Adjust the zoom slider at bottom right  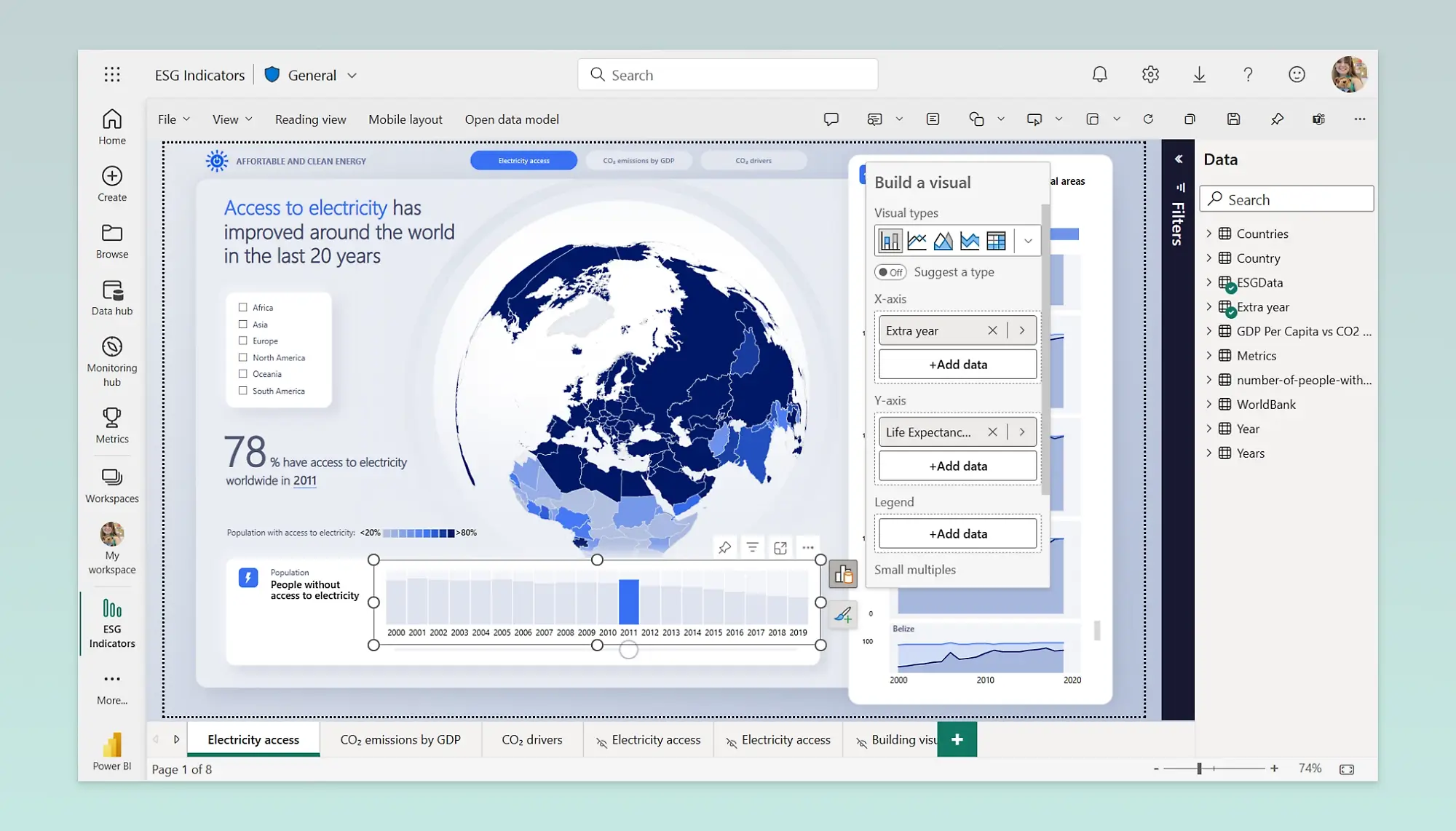click(1198, 768)
